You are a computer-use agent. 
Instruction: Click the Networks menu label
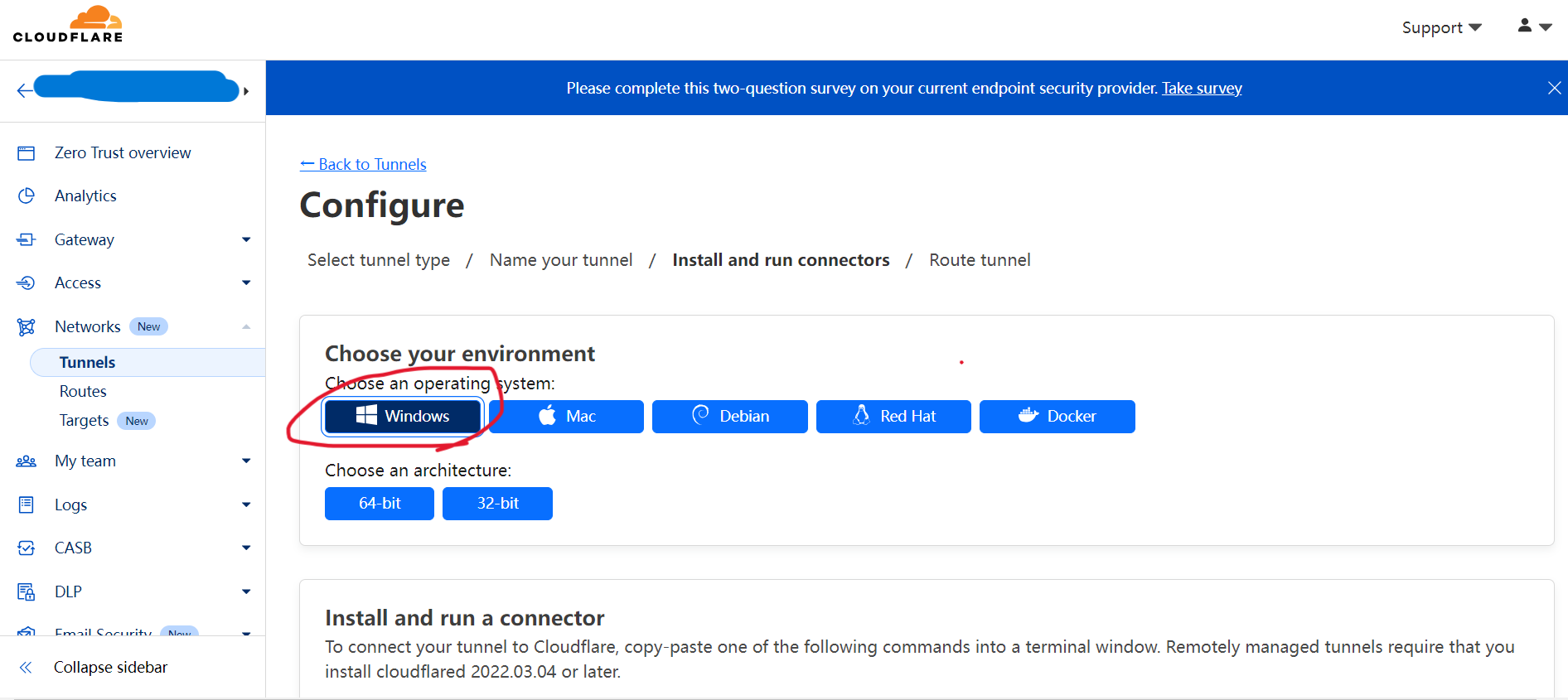tap(88, 327)
